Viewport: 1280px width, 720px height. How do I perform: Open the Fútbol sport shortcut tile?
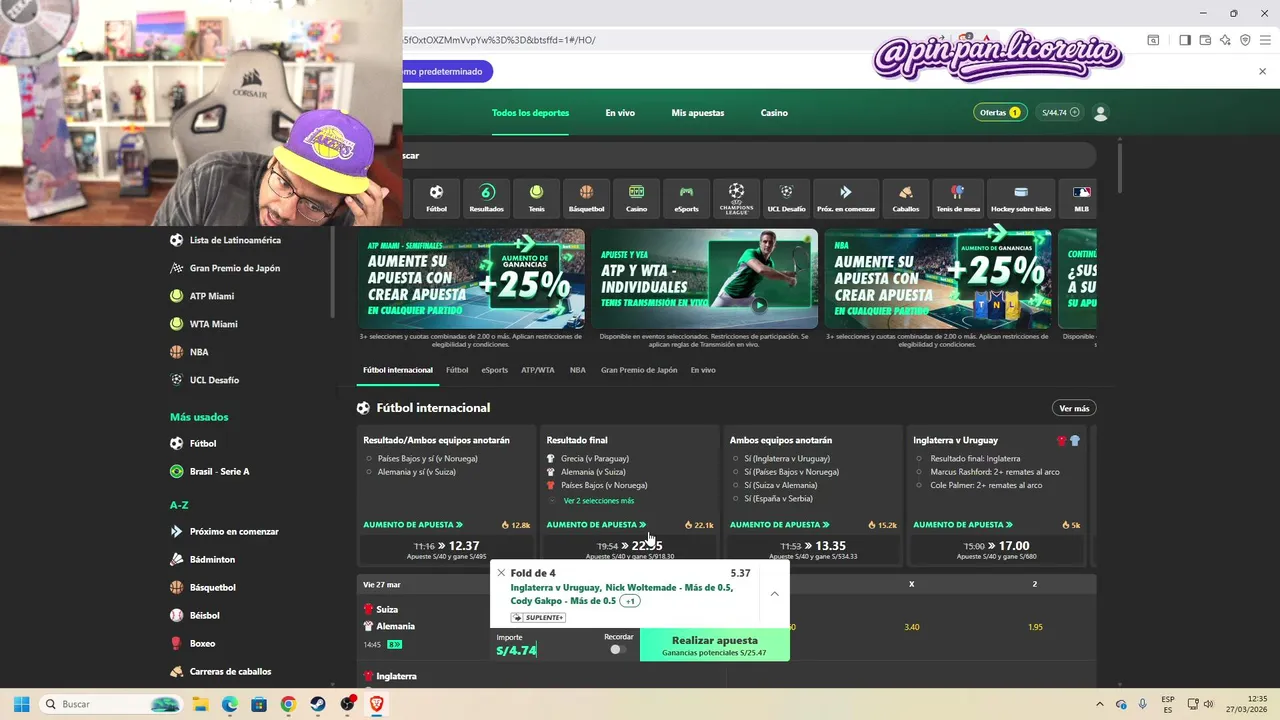(436, 198)
